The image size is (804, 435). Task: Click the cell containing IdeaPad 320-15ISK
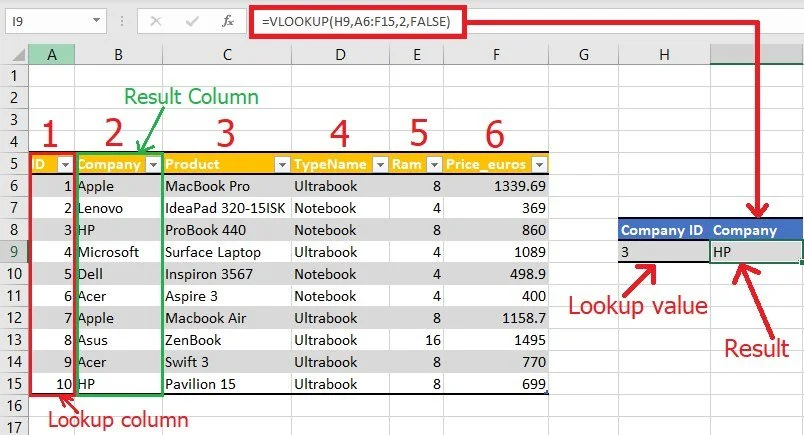(x=227, y=208)
